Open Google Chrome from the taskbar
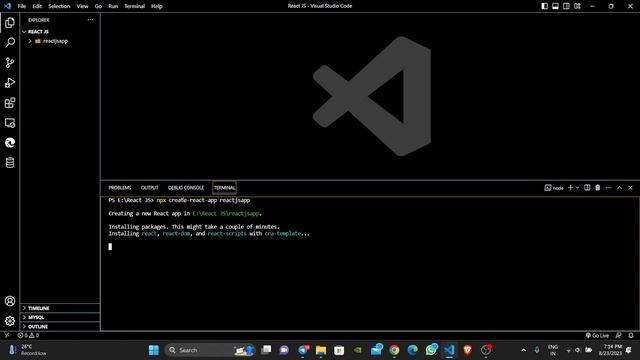The height and width of the screenshot is (360, 640). pos(394,350)
